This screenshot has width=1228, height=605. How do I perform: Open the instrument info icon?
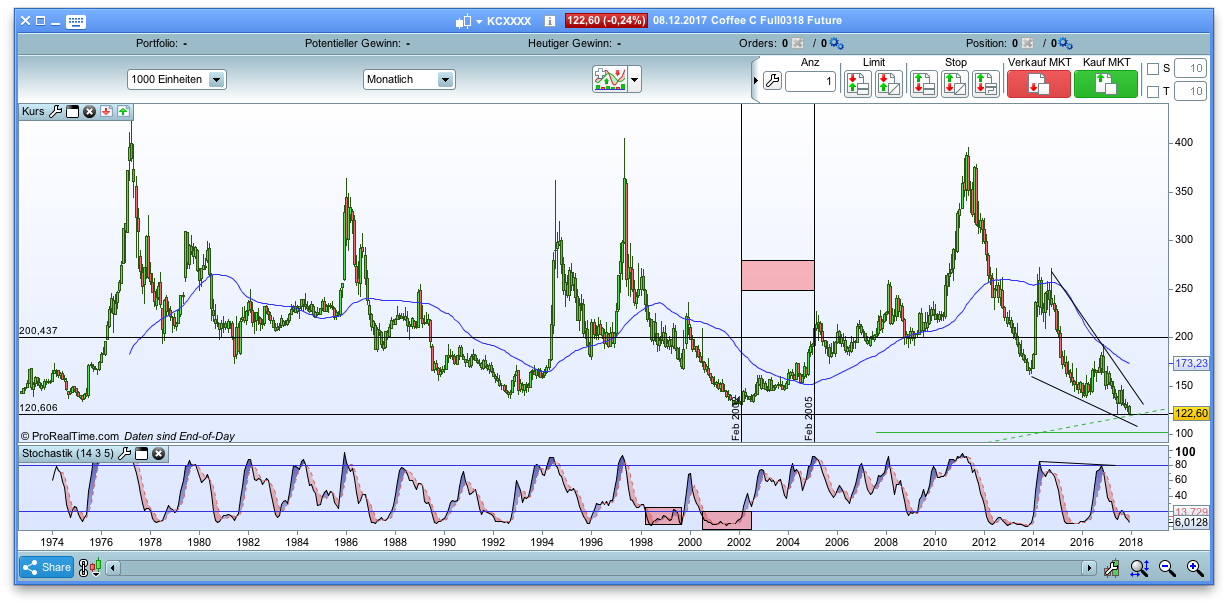tap(549, 20)
